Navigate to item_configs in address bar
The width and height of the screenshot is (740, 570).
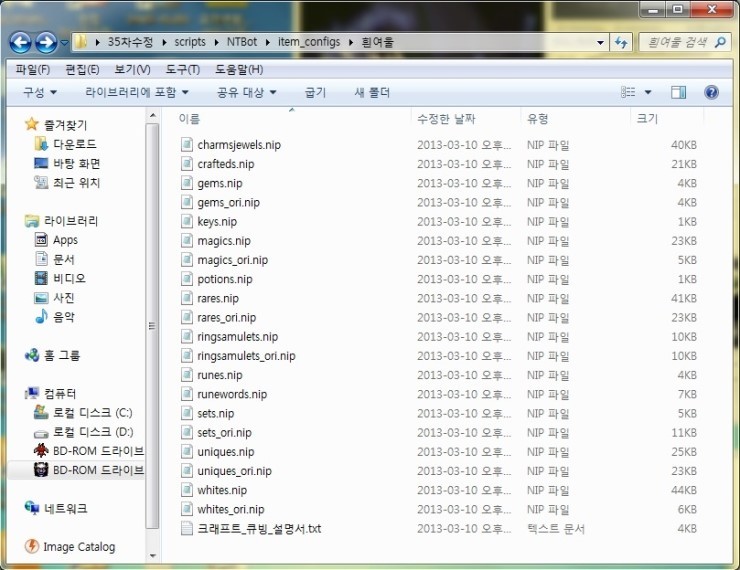[309, 42]
